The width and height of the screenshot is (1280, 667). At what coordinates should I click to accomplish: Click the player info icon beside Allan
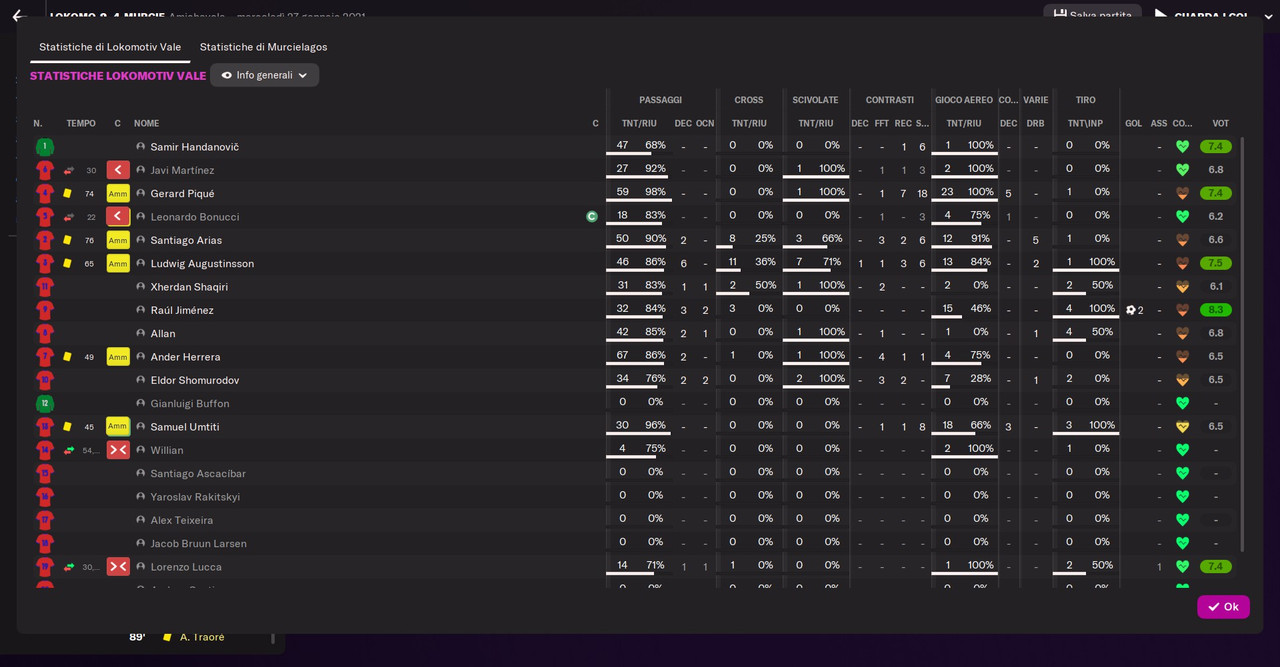click(x=141, y=333)
